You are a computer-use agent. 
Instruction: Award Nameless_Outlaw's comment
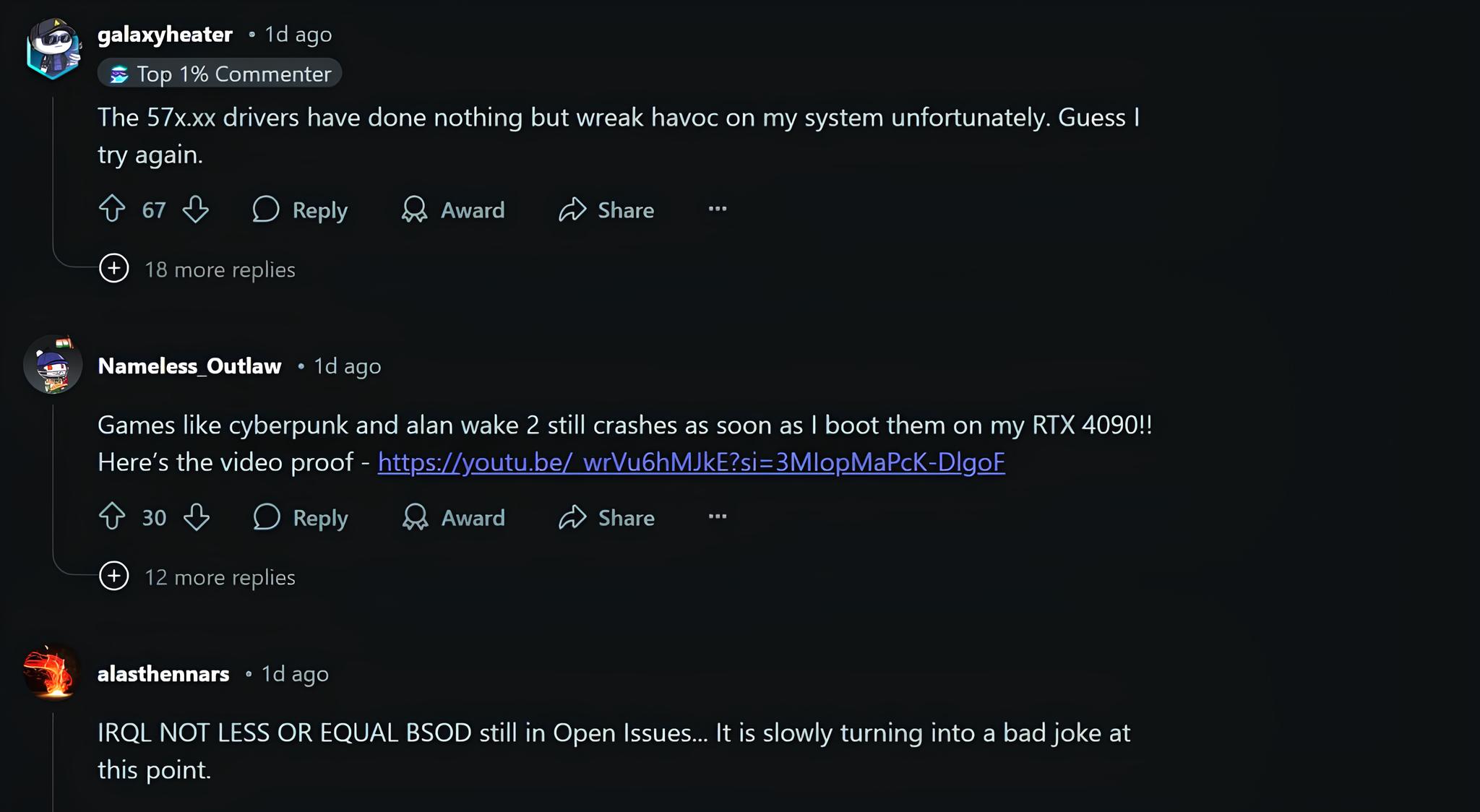(x=454, y=518)
